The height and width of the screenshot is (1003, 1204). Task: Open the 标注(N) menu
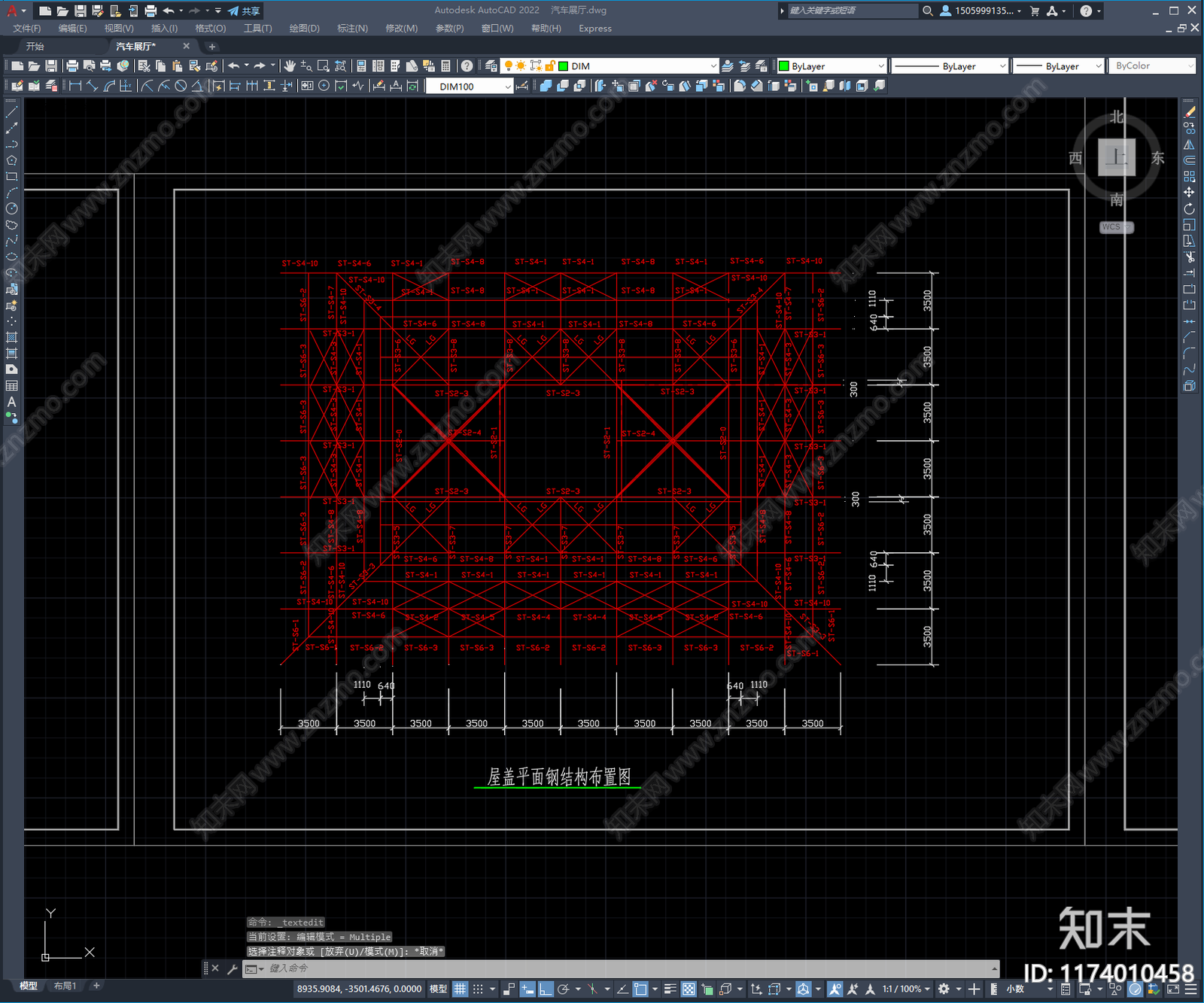click(x=352, y=28)
